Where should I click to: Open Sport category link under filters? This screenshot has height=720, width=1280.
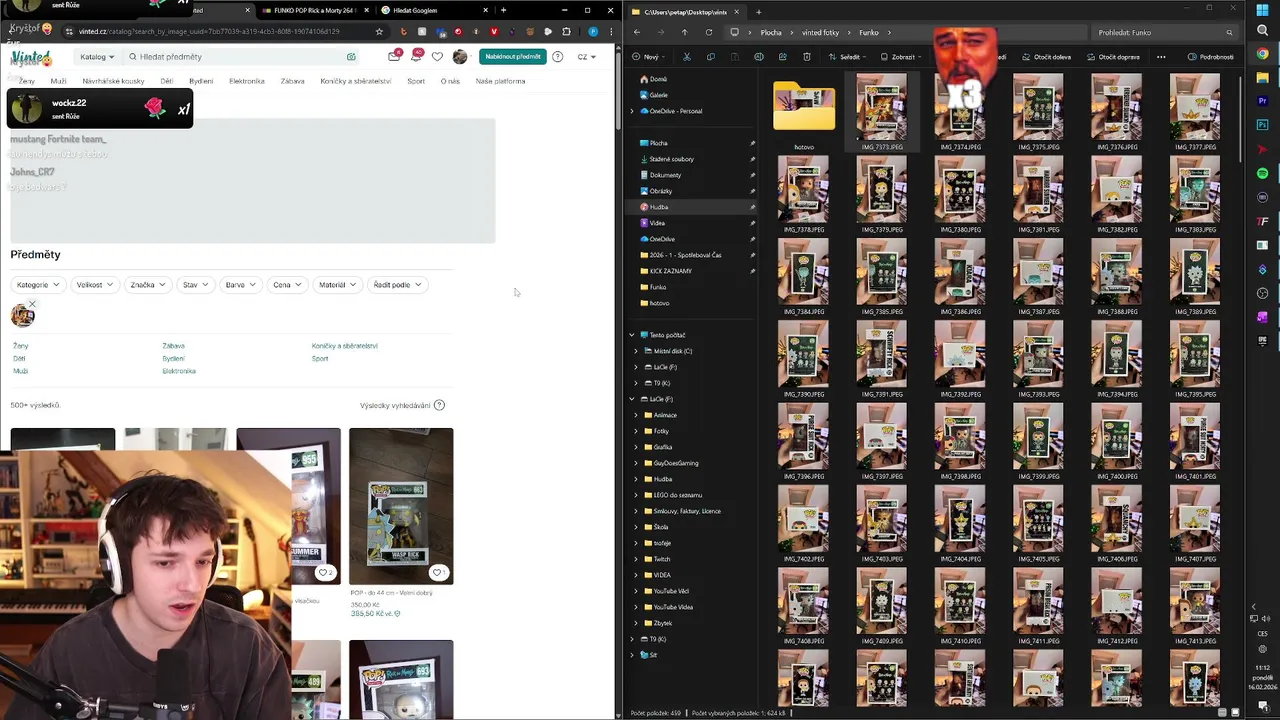point(320,359)
